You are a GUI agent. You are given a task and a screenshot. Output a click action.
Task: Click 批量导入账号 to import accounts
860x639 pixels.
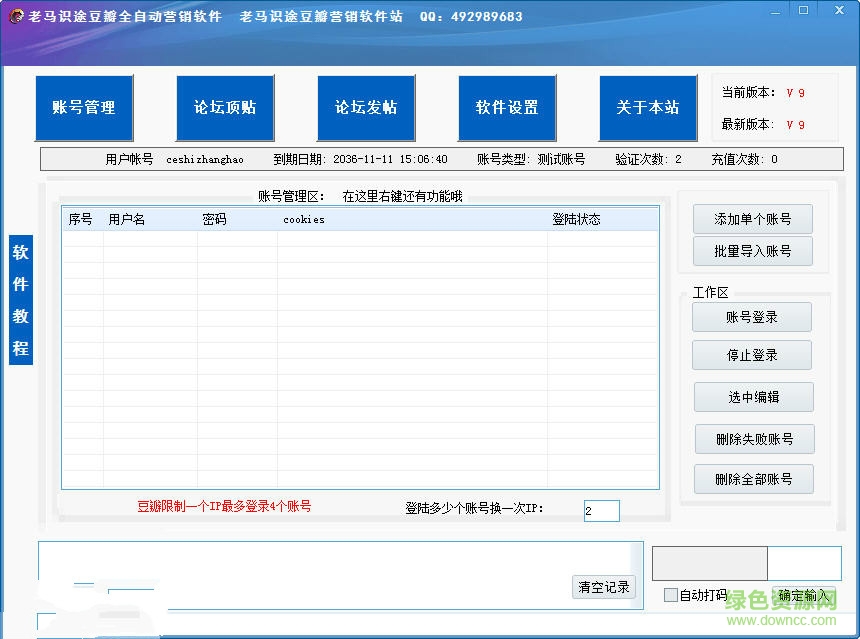pyautogui.click(x=752, y=251)
